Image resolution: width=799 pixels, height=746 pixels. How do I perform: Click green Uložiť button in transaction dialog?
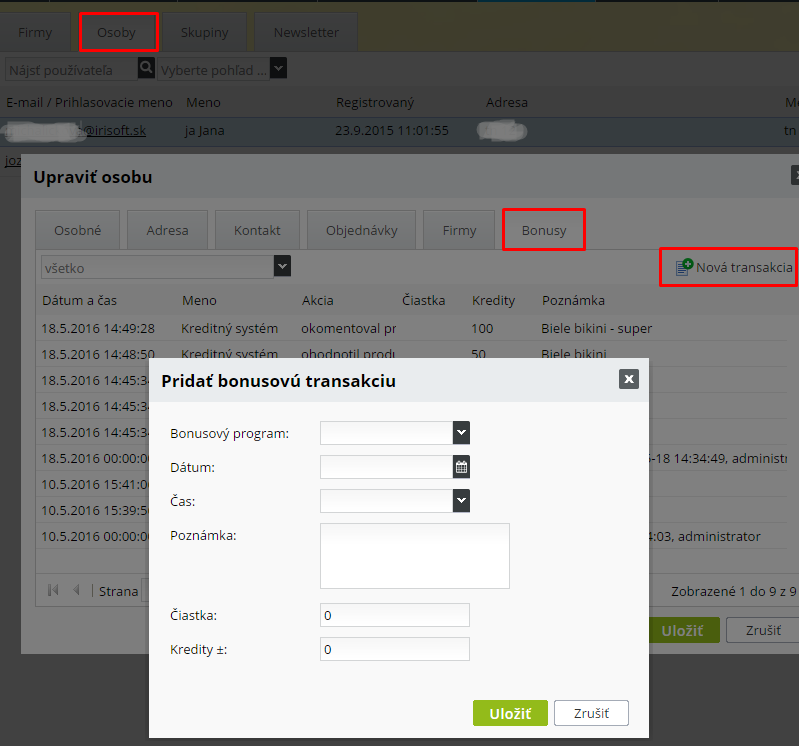(510, 713)
